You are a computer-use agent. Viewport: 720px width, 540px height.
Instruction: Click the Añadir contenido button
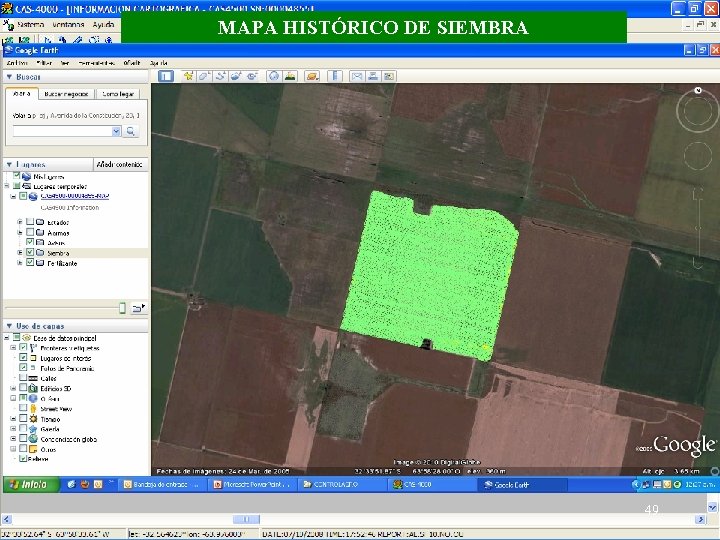[120, 164]
